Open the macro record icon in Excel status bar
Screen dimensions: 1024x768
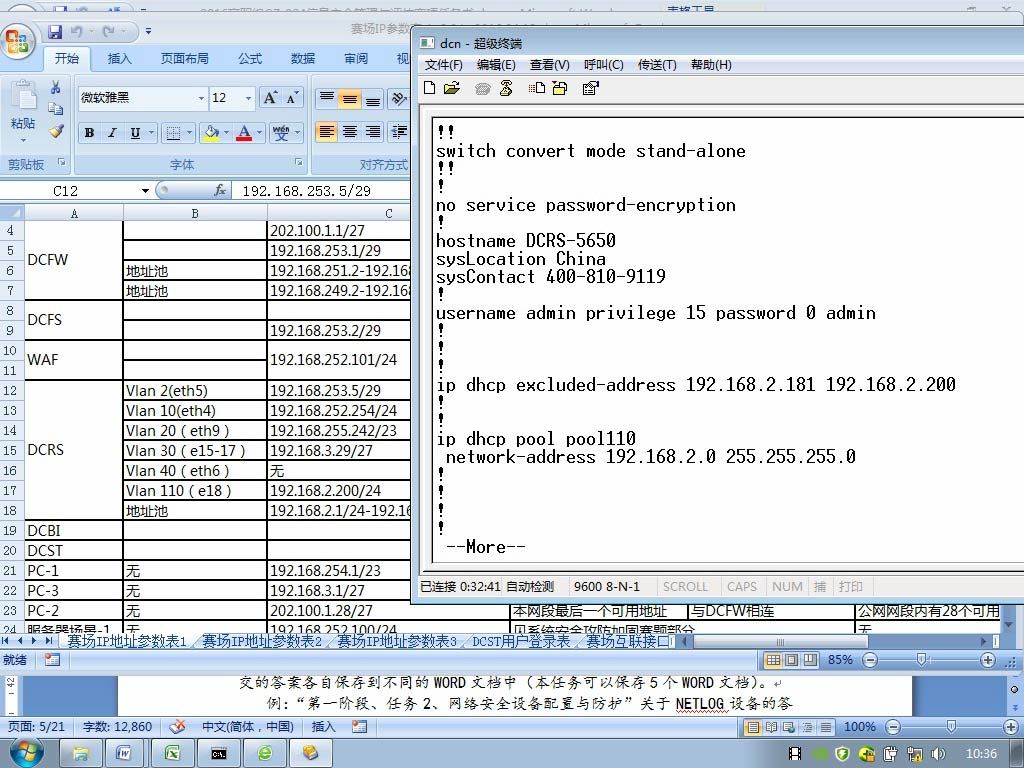click(x=52, y=660)
